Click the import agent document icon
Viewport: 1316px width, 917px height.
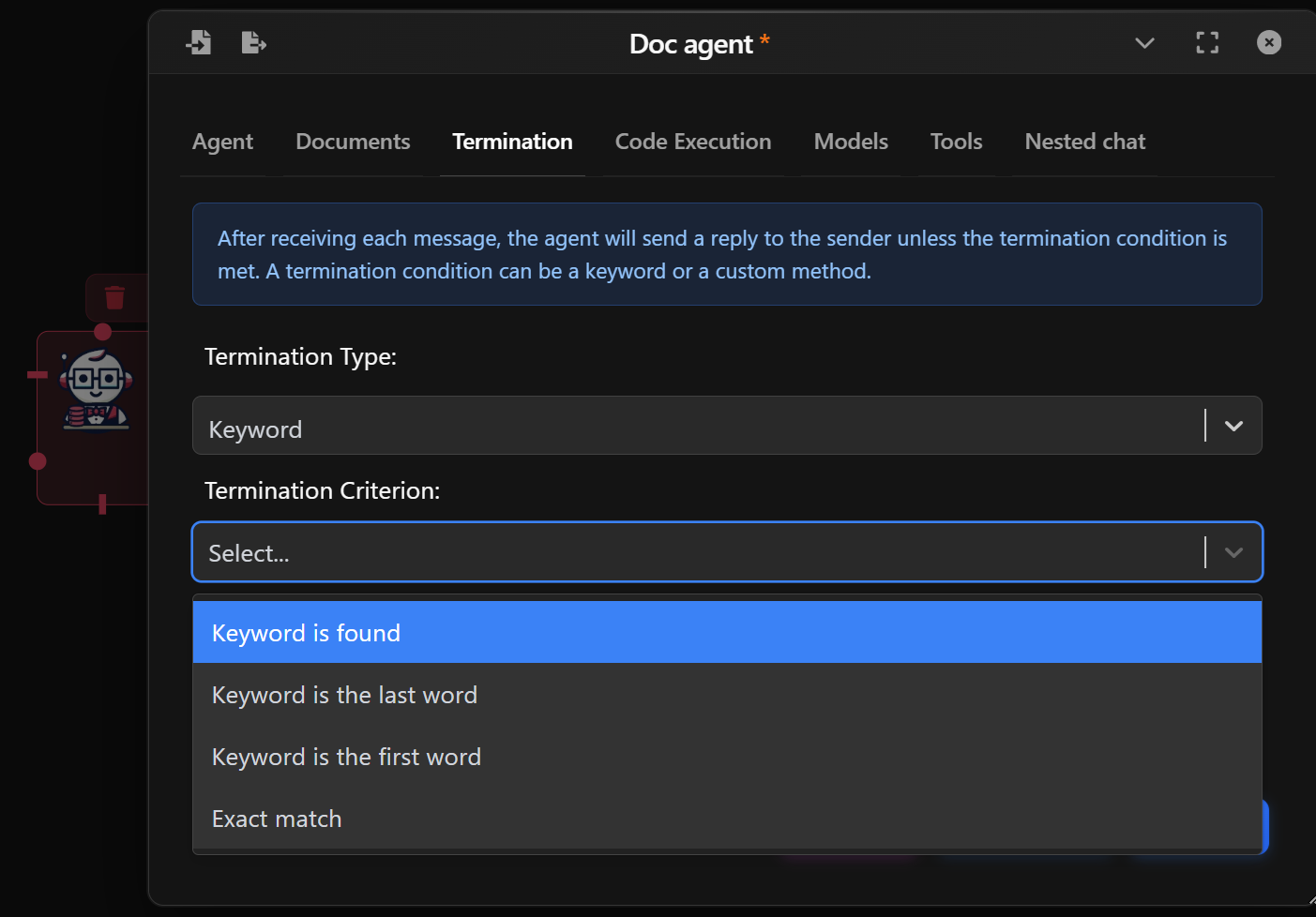coord(199,42)
